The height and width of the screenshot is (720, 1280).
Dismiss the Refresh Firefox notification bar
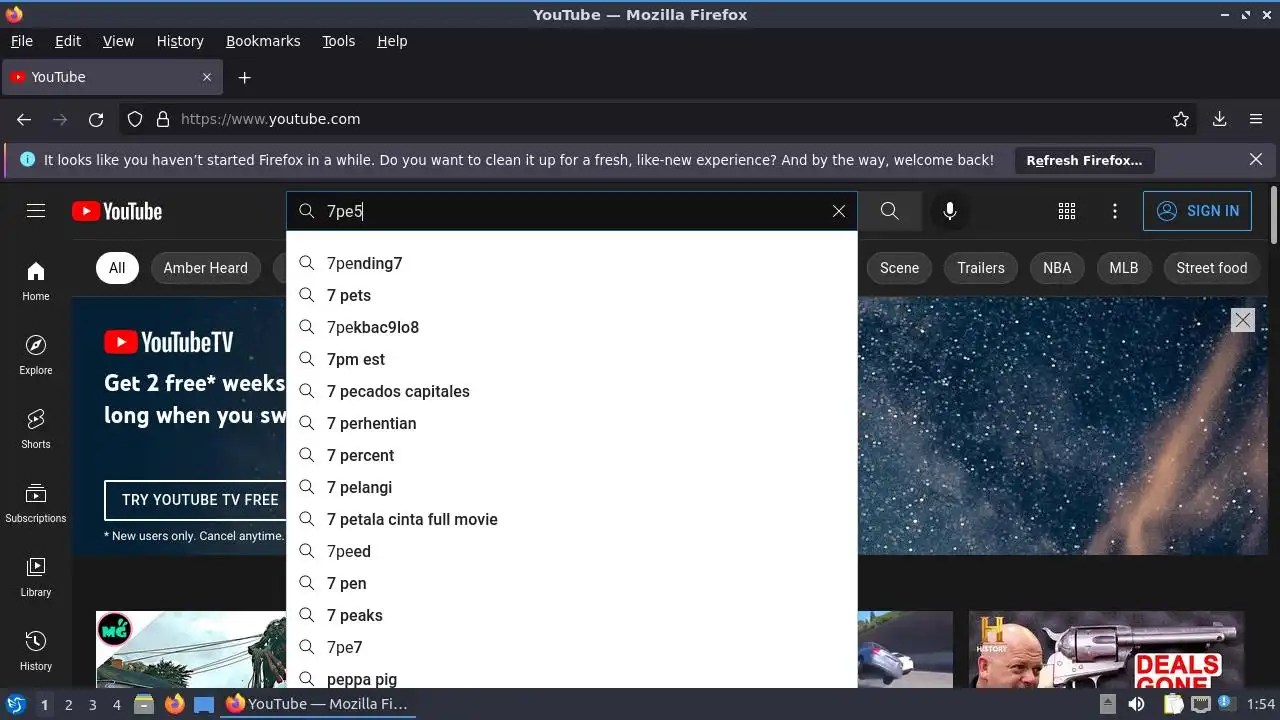pos(1256,160)
